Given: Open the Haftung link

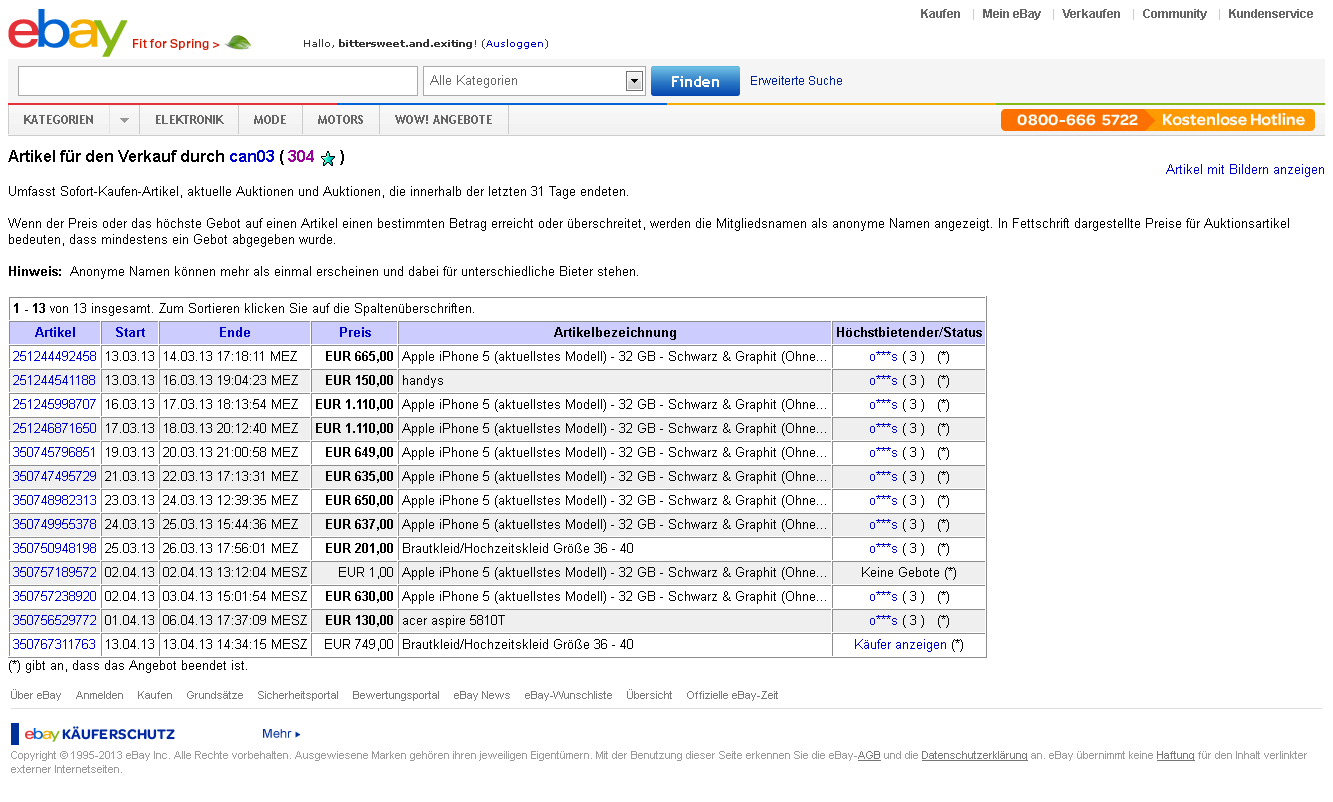Looking at the screenshot, I should click(1175, 756).
